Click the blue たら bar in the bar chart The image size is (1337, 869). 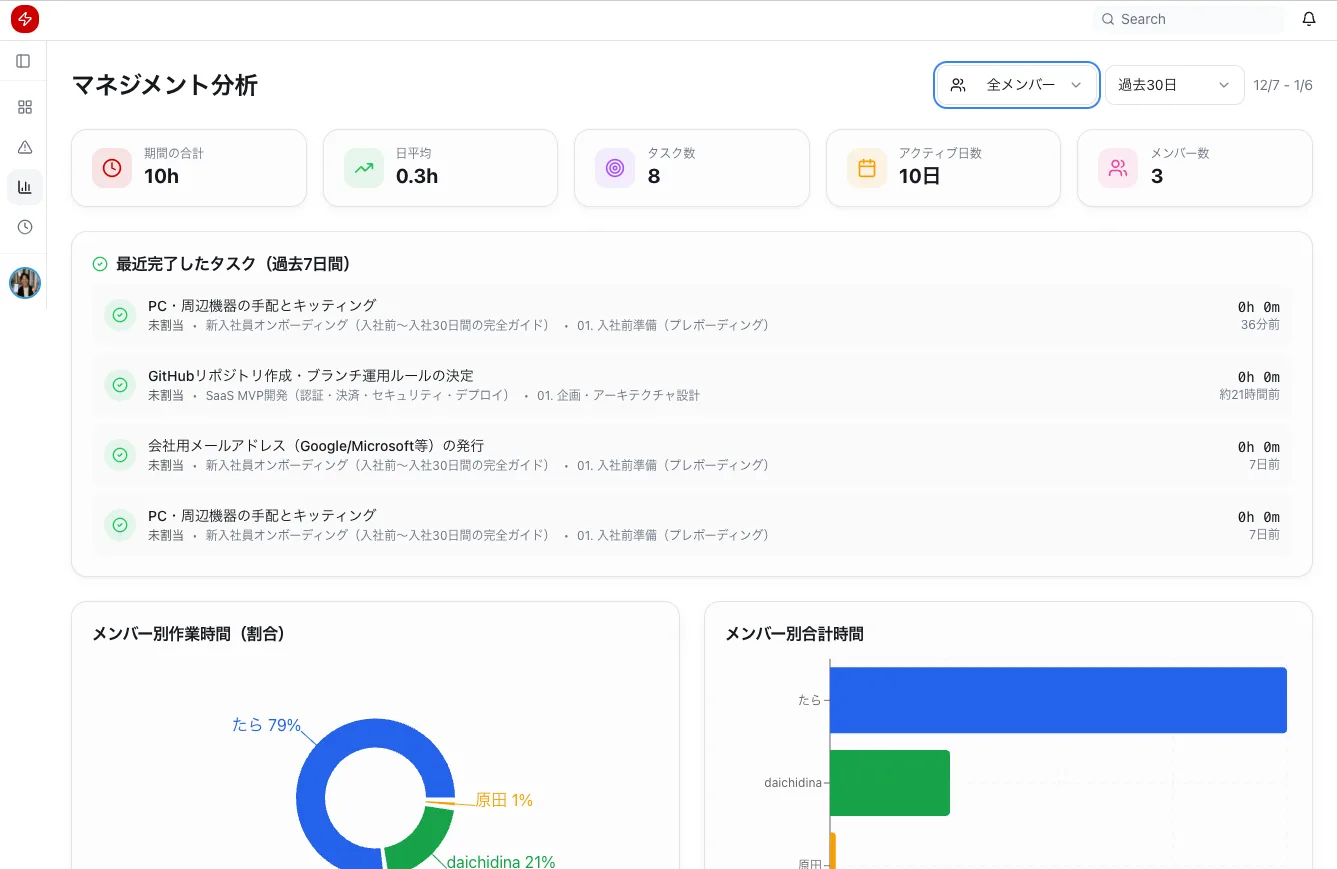click(1058, 700)
